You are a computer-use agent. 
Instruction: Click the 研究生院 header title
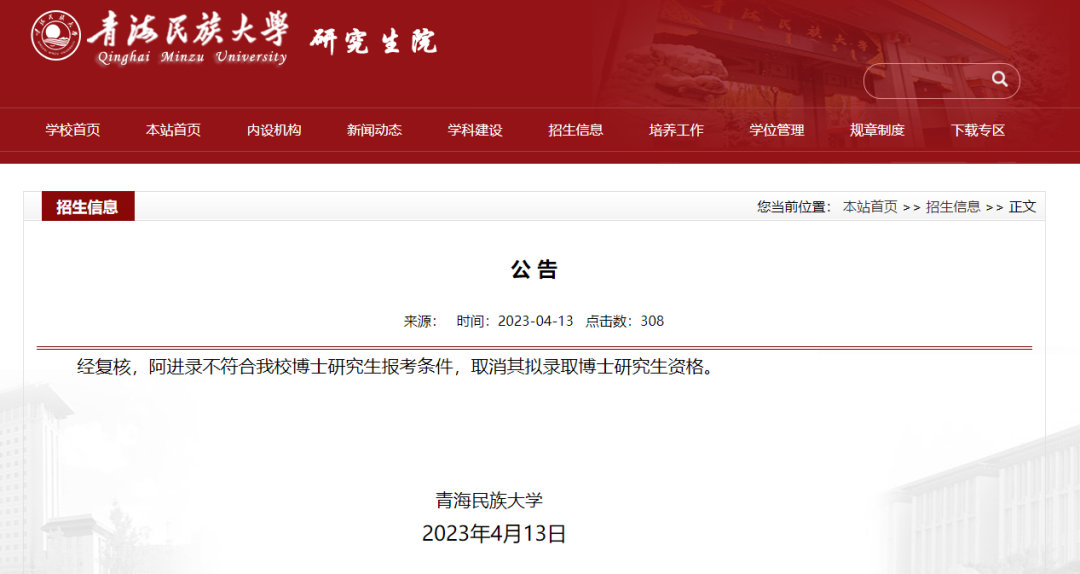pos(373,41)
